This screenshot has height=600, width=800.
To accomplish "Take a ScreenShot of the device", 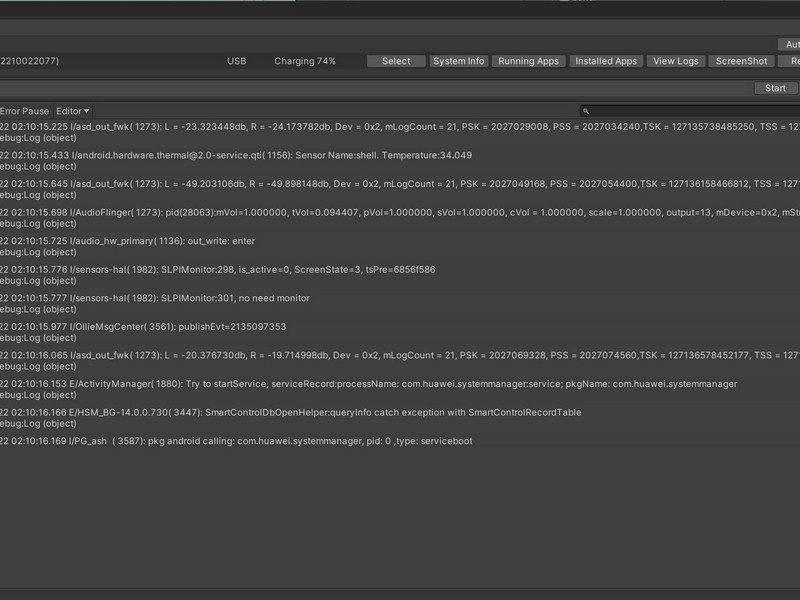I will 741,61.
